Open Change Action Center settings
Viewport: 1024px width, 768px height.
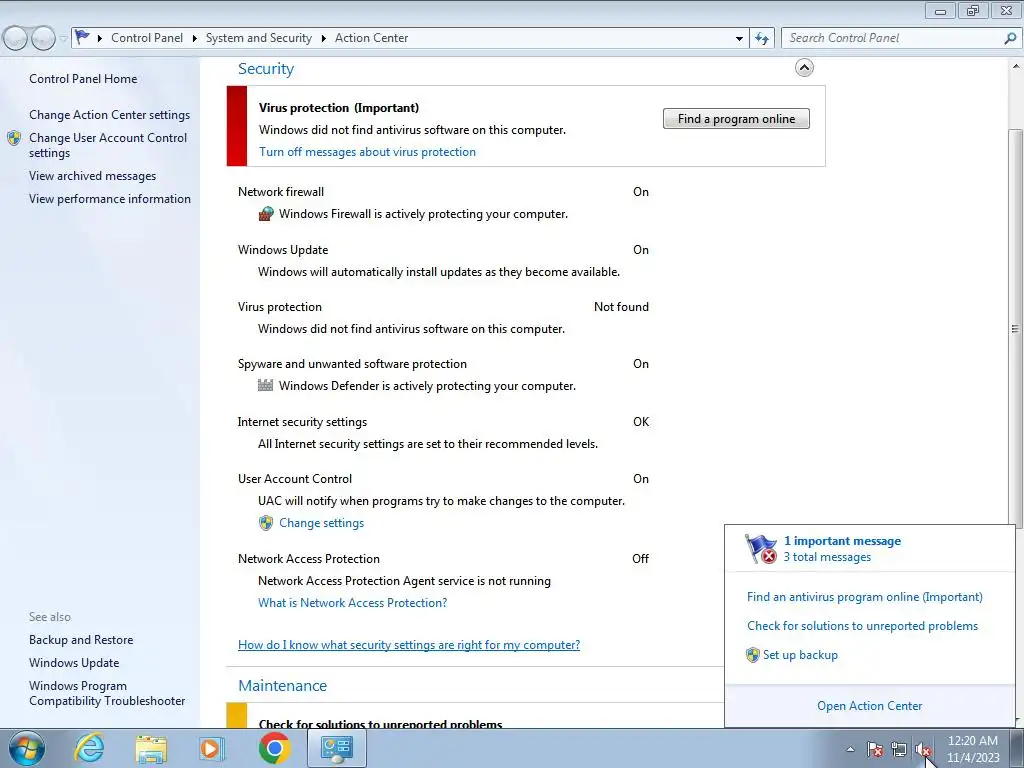point(109,115)
